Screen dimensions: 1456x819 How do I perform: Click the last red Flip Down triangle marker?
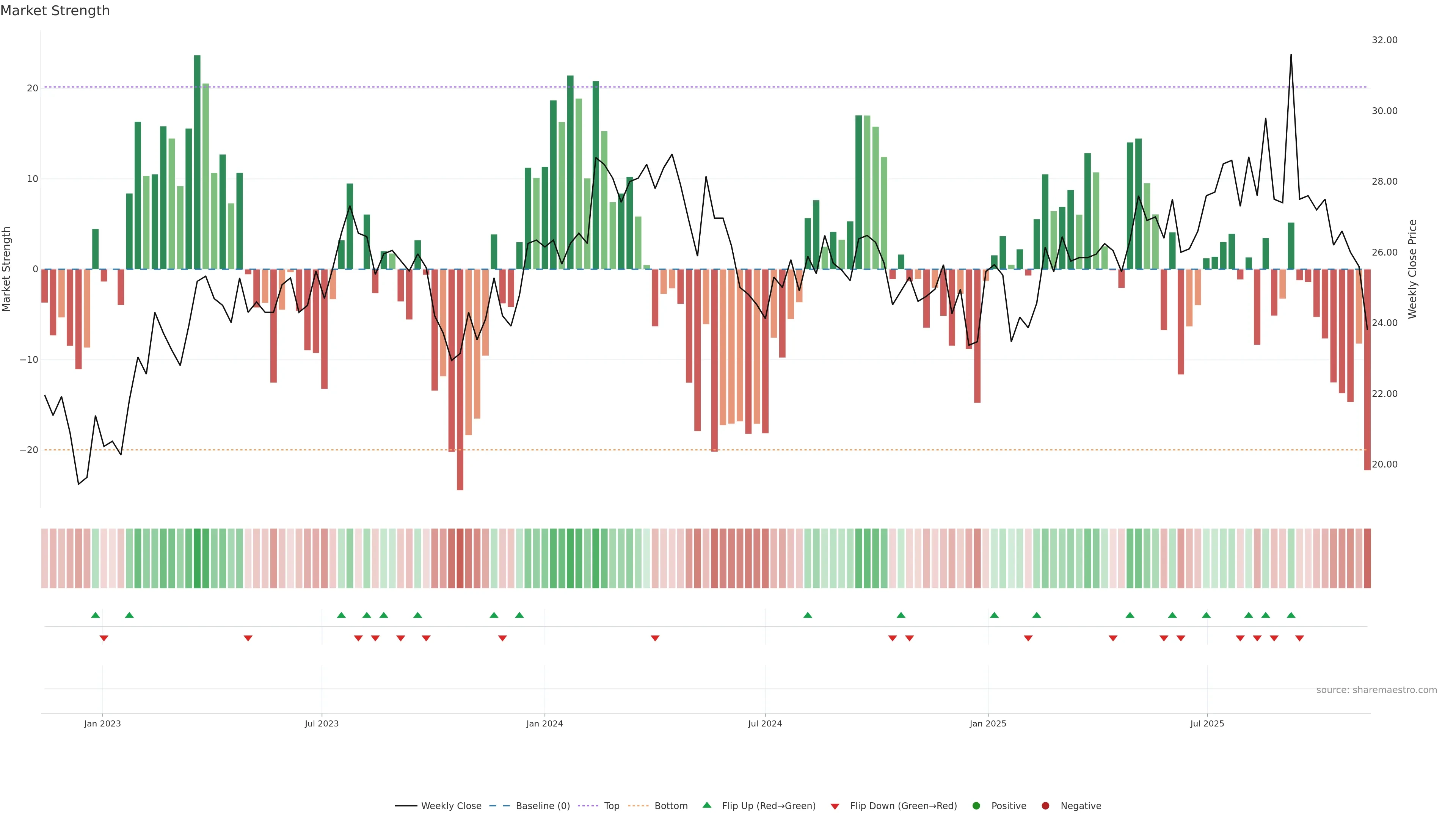[1299, 638]
